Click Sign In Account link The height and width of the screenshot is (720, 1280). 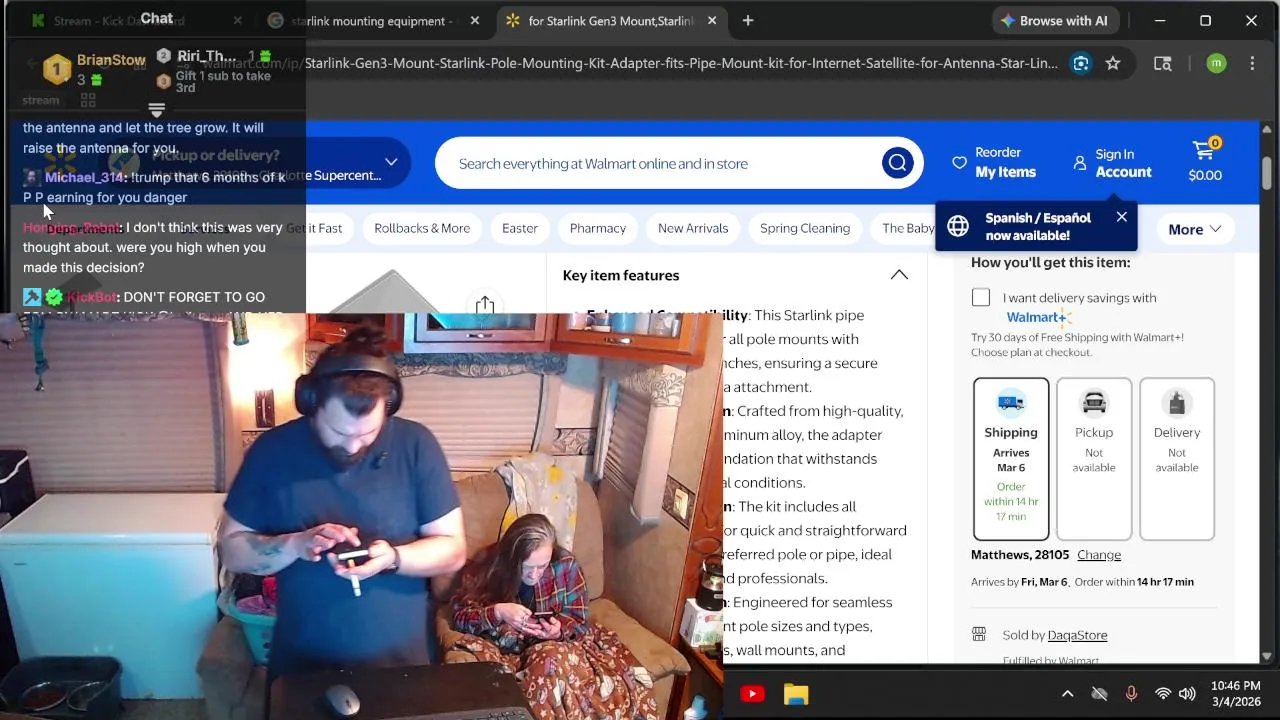(x=1123, y=163)
